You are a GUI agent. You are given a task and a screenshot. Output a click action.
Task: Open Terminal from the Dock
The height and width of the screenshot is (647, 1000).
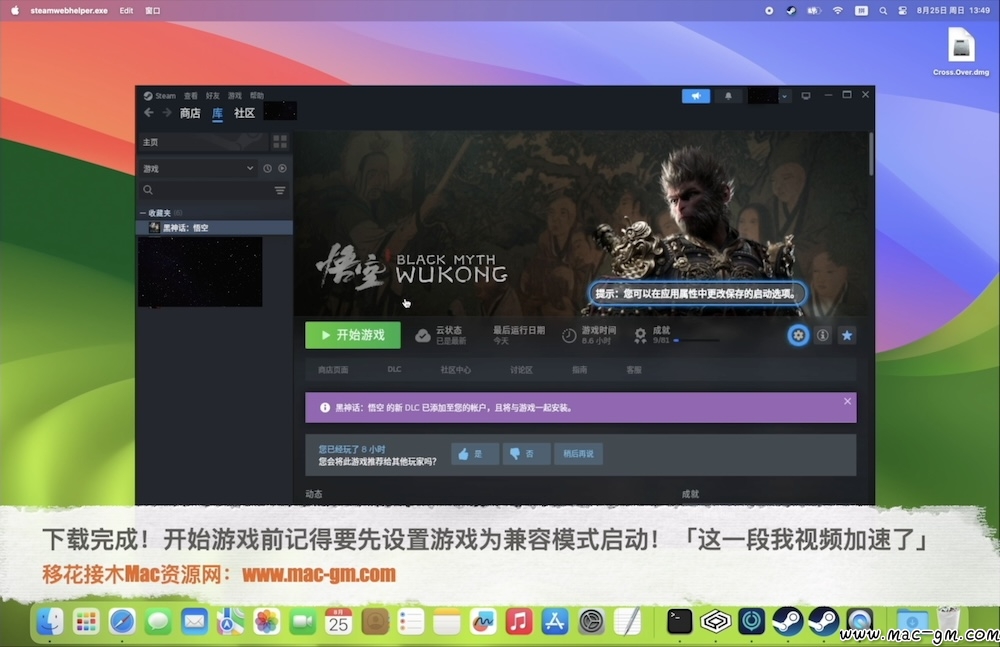(679, 621)
